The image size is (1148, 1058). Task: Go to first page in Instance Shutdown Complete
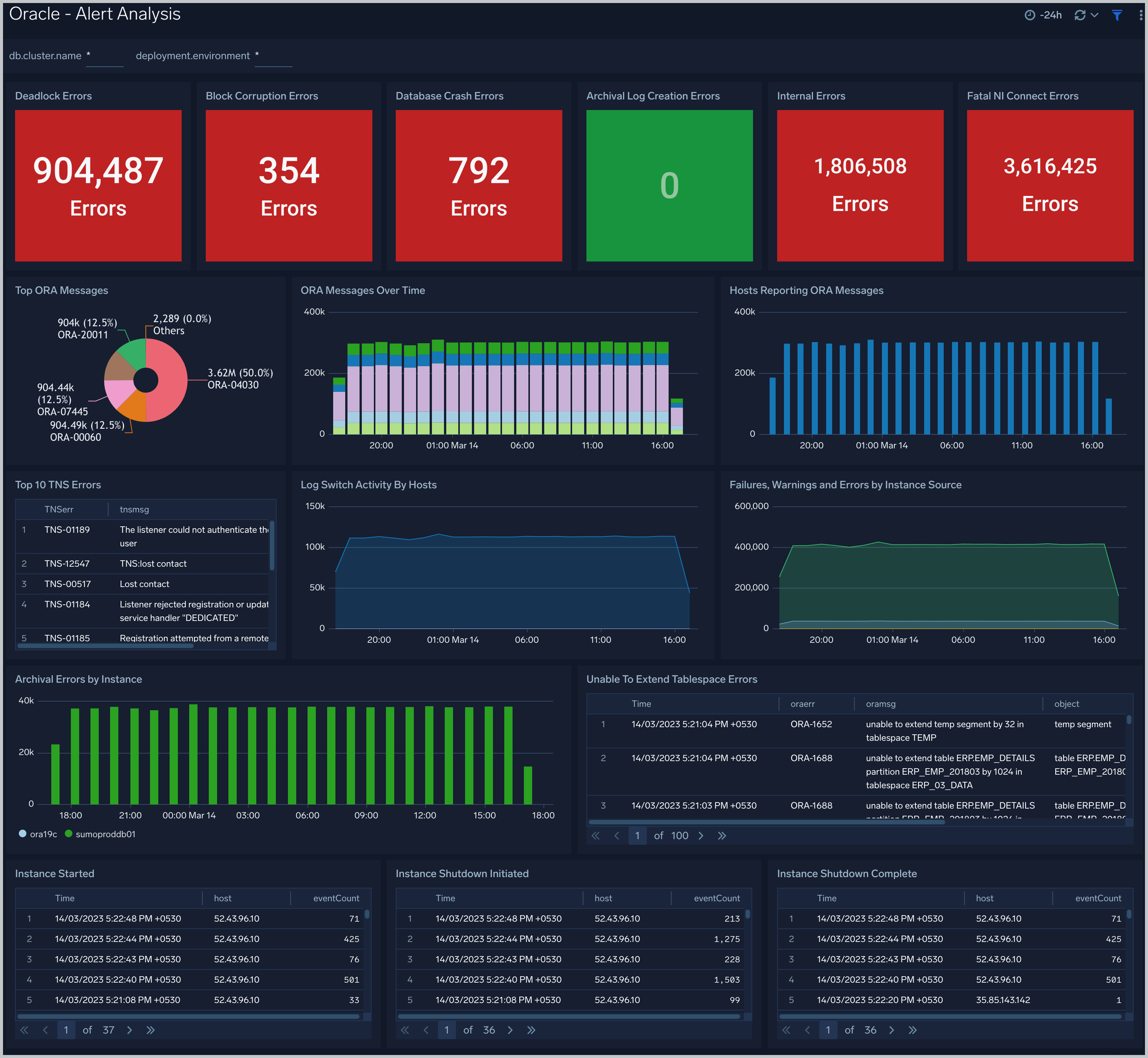pyautogui.click(x=786, y=1030)
